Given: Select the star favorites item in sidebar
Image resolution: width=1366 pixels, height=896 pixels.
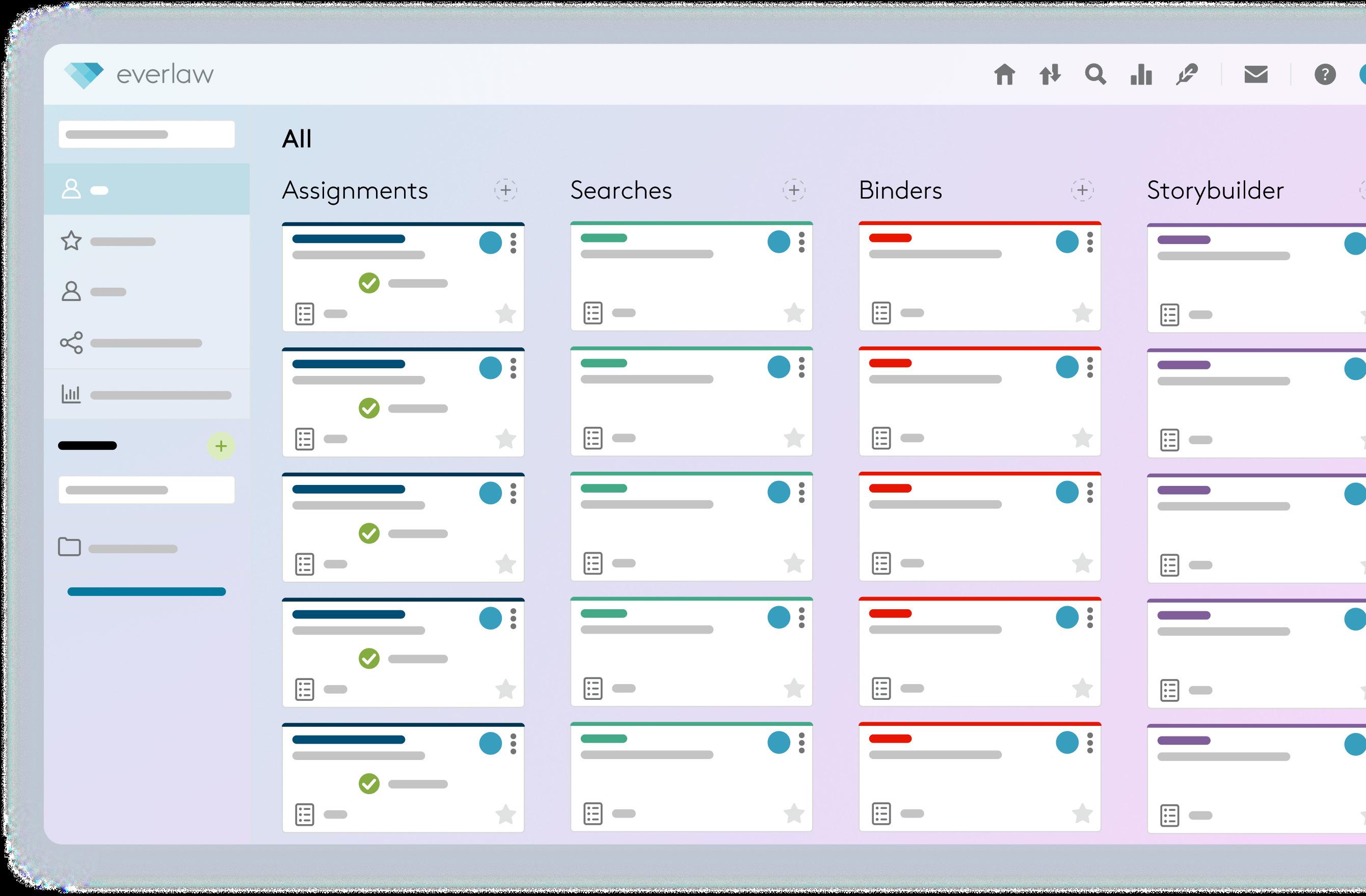Looking at the screenshot, I should click(71, 241).
